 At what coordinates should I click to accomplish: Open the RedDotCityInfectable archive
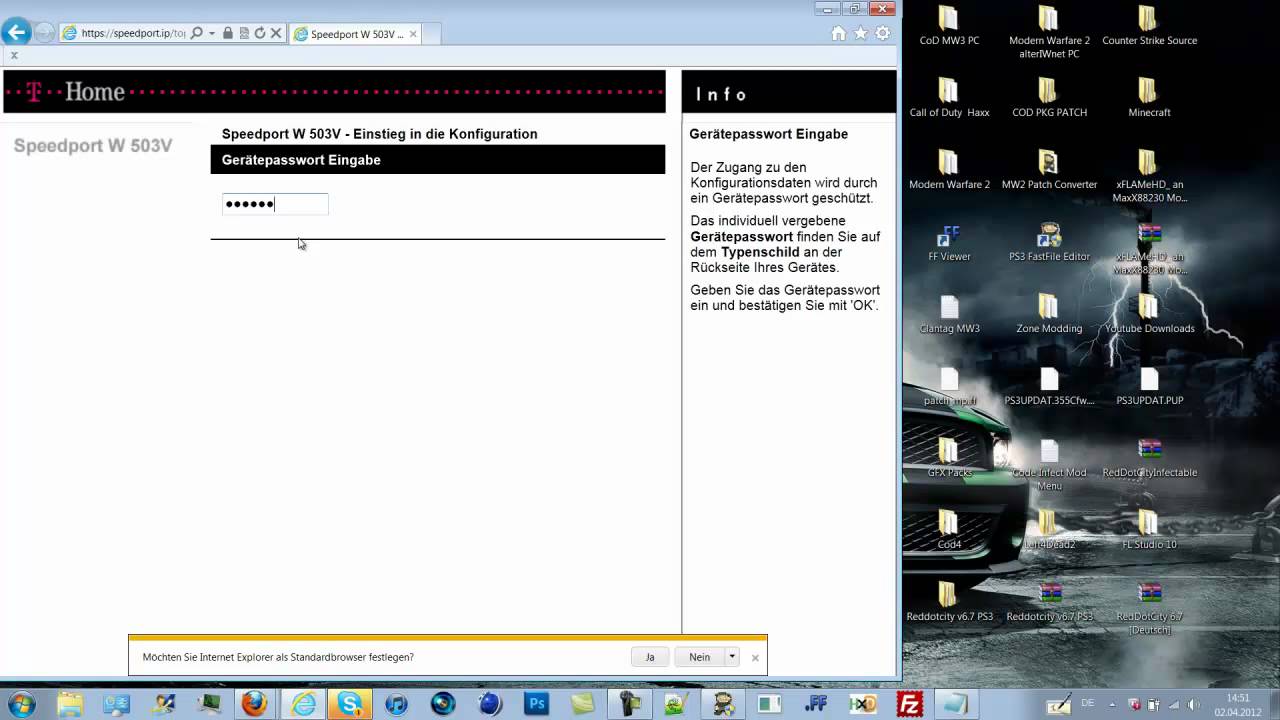[x=1149, y=458]
